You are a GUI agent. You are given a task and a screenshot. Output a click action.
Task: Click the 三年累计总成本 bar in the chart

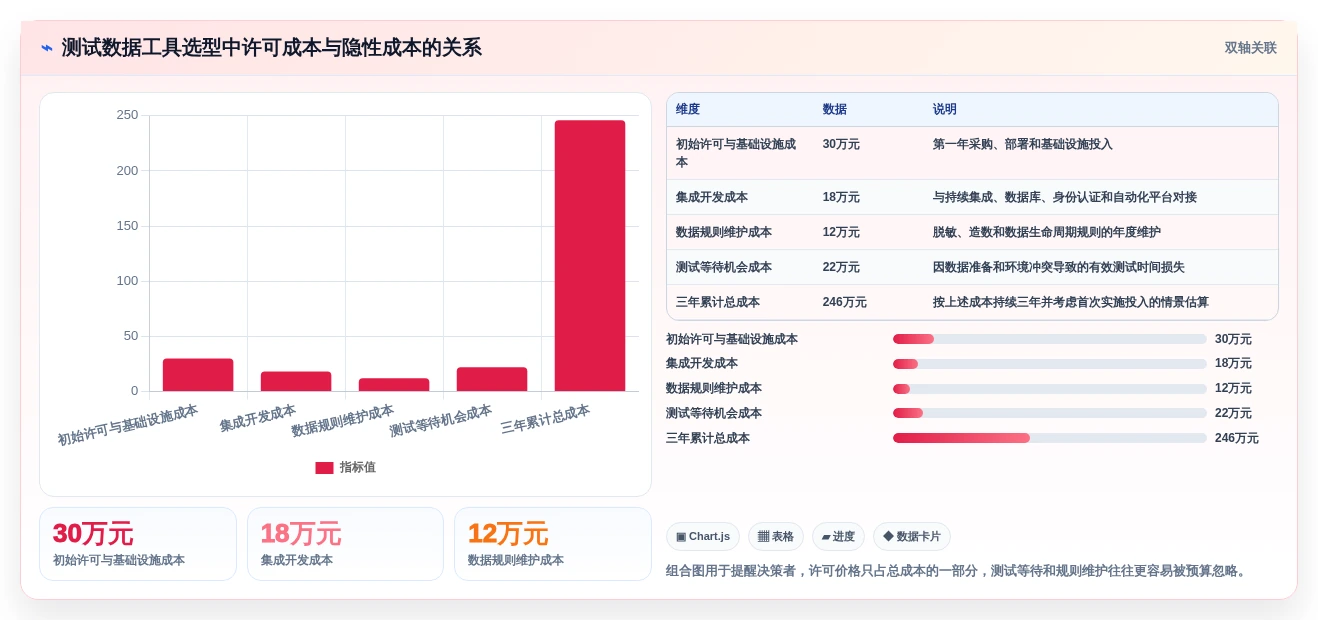point(590,256)
